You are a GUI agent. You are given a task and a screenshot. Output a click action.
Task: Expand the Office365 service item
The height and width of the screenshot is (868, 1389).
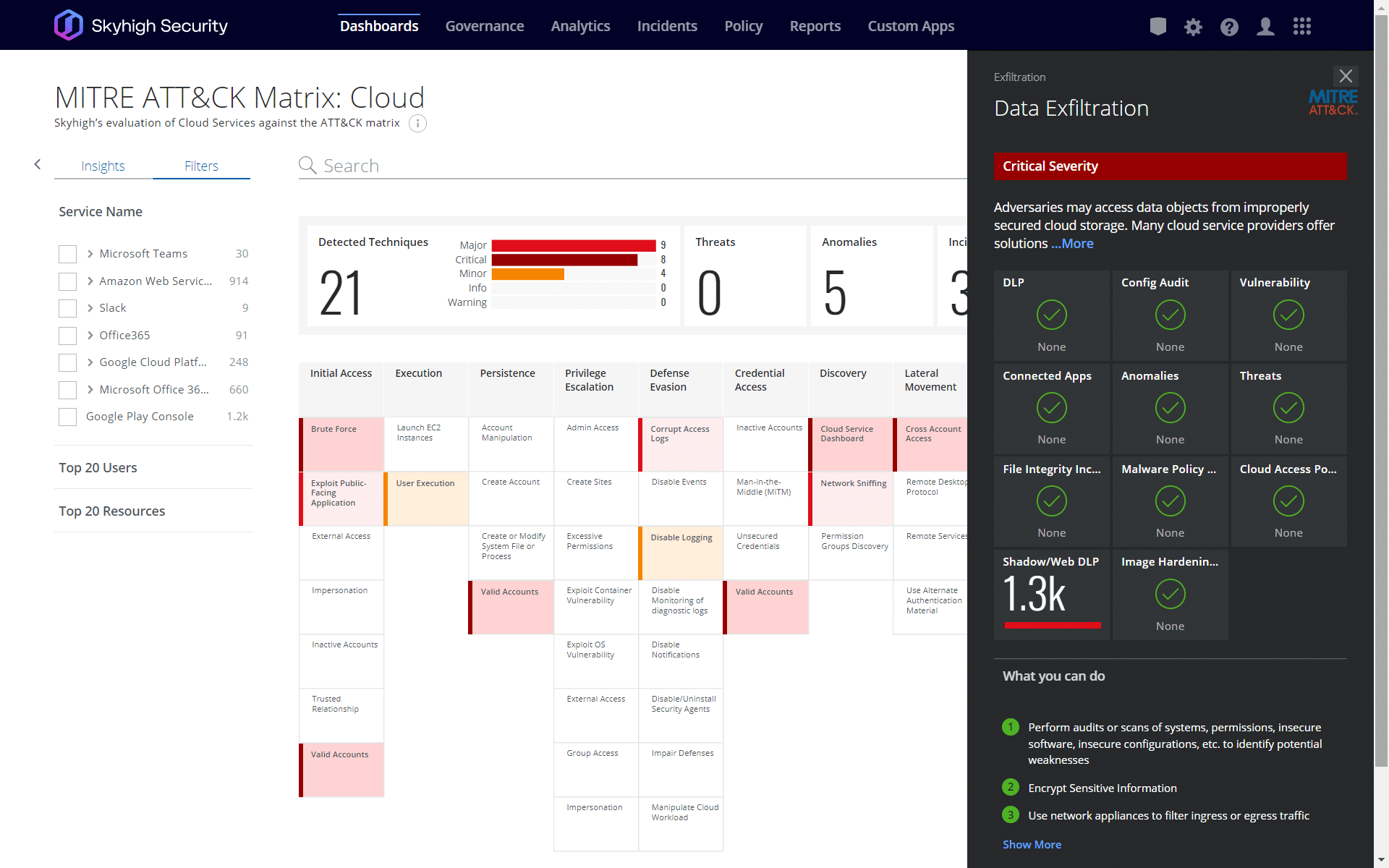point(90,335)
